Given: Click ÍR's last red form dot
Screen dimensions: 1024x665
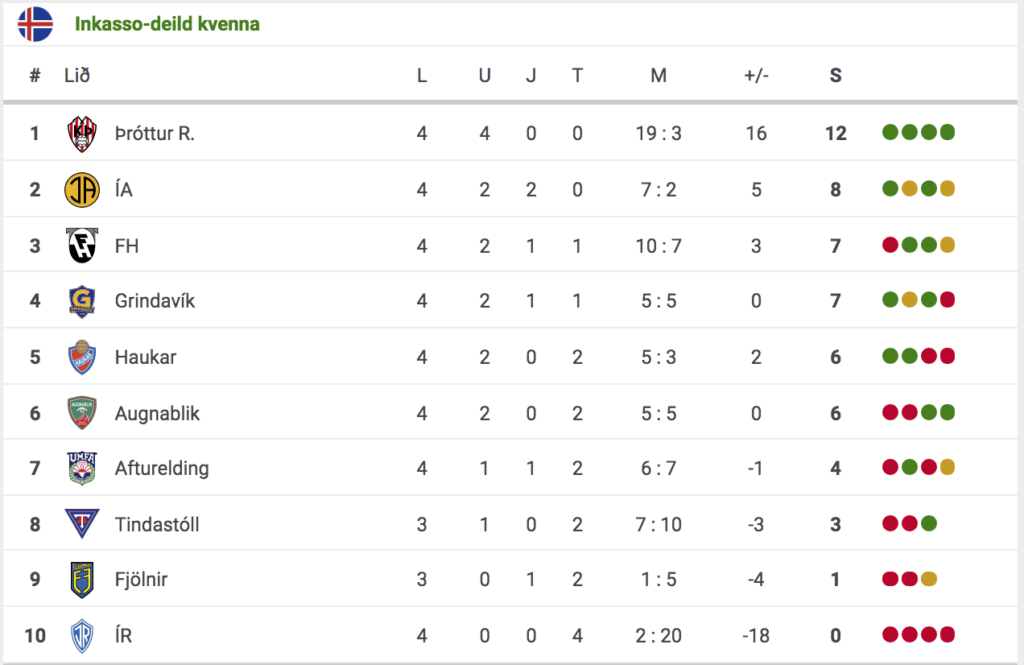Looking at the screenshot, I should point(948,634).
